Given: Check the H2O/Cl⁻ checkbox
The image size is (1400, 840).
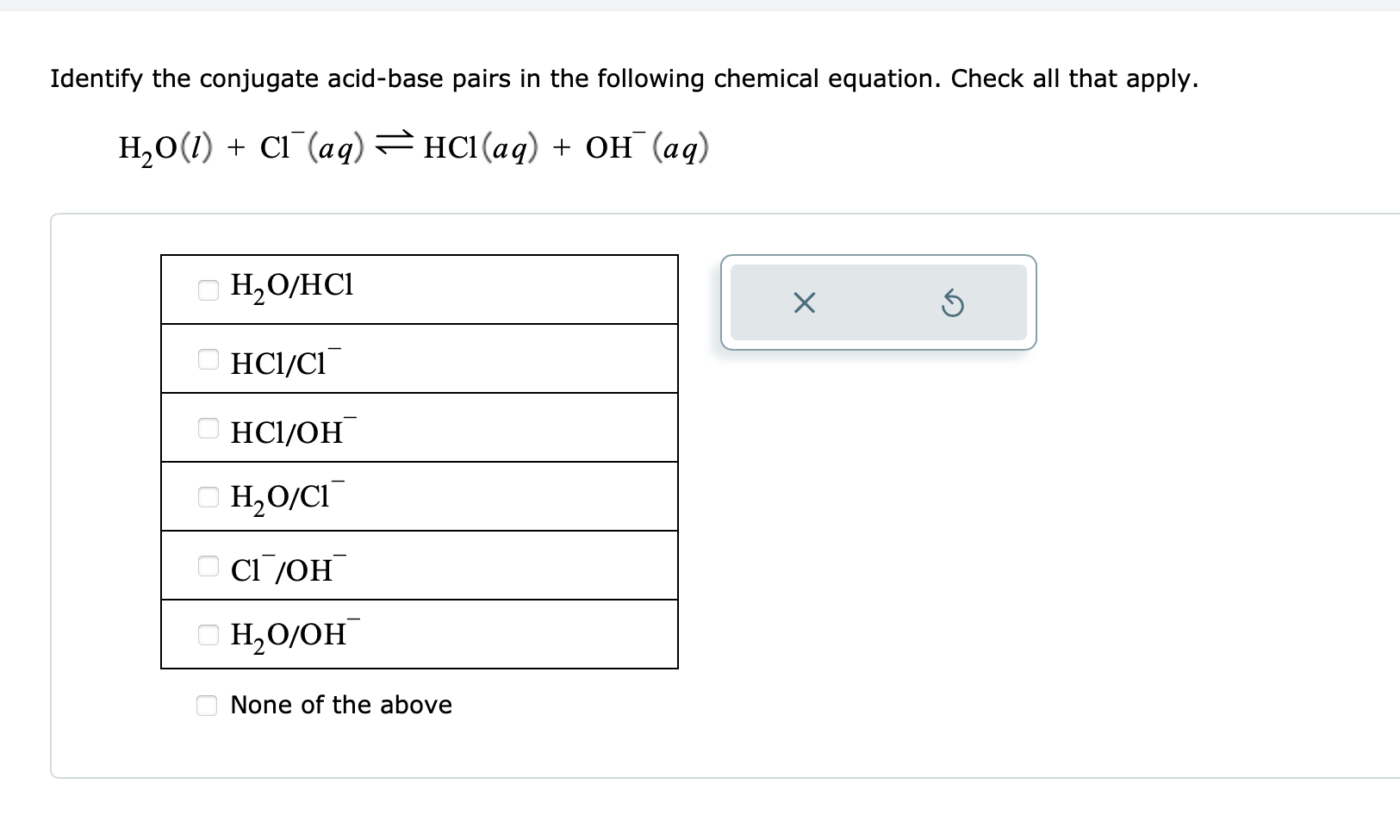Looking at the screenshot, I should (207, 498).
